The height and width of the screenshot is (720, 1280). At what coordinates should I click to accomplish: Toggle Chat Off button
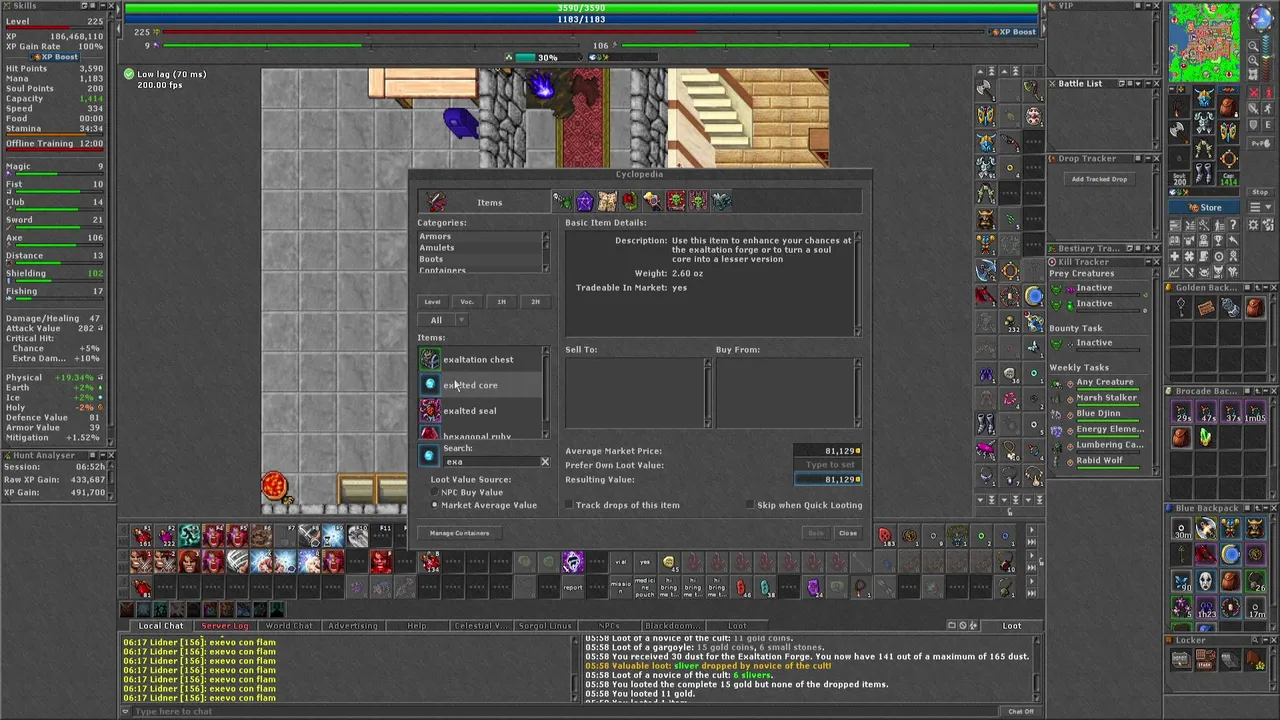click(1021, 711)
